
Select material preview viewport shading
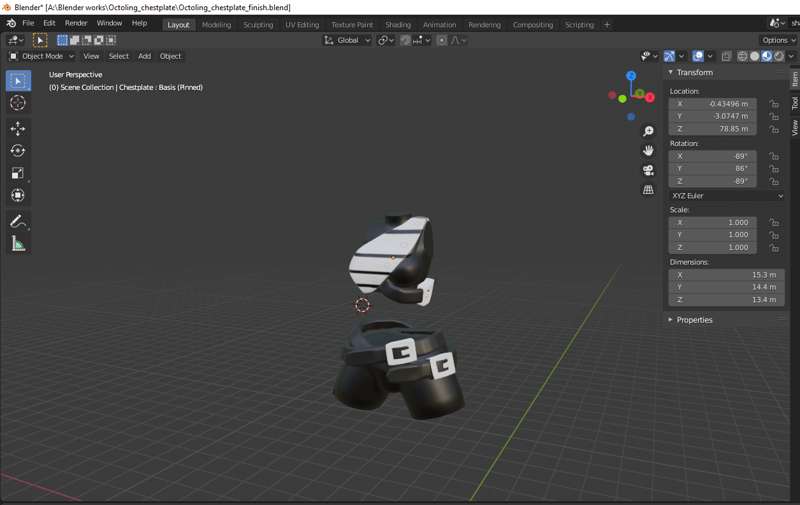tap(766, 56)
